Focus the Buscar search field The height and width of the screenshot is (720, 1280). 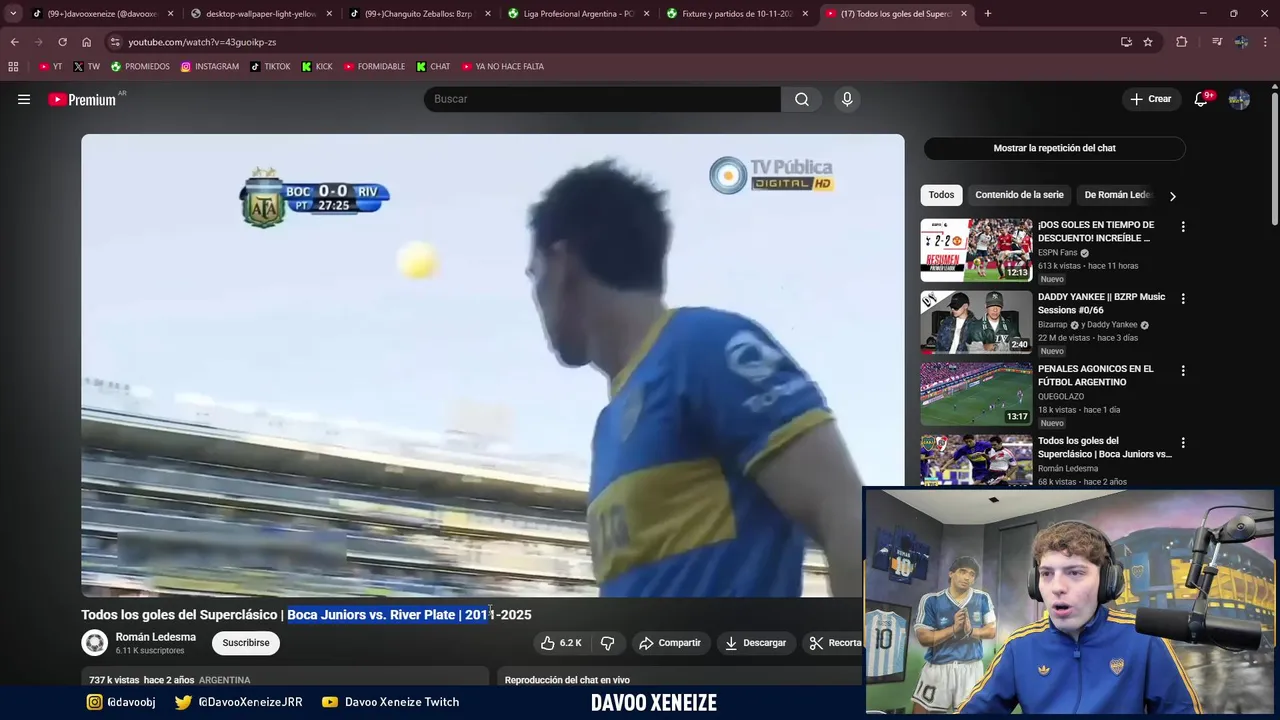point(602,99)
